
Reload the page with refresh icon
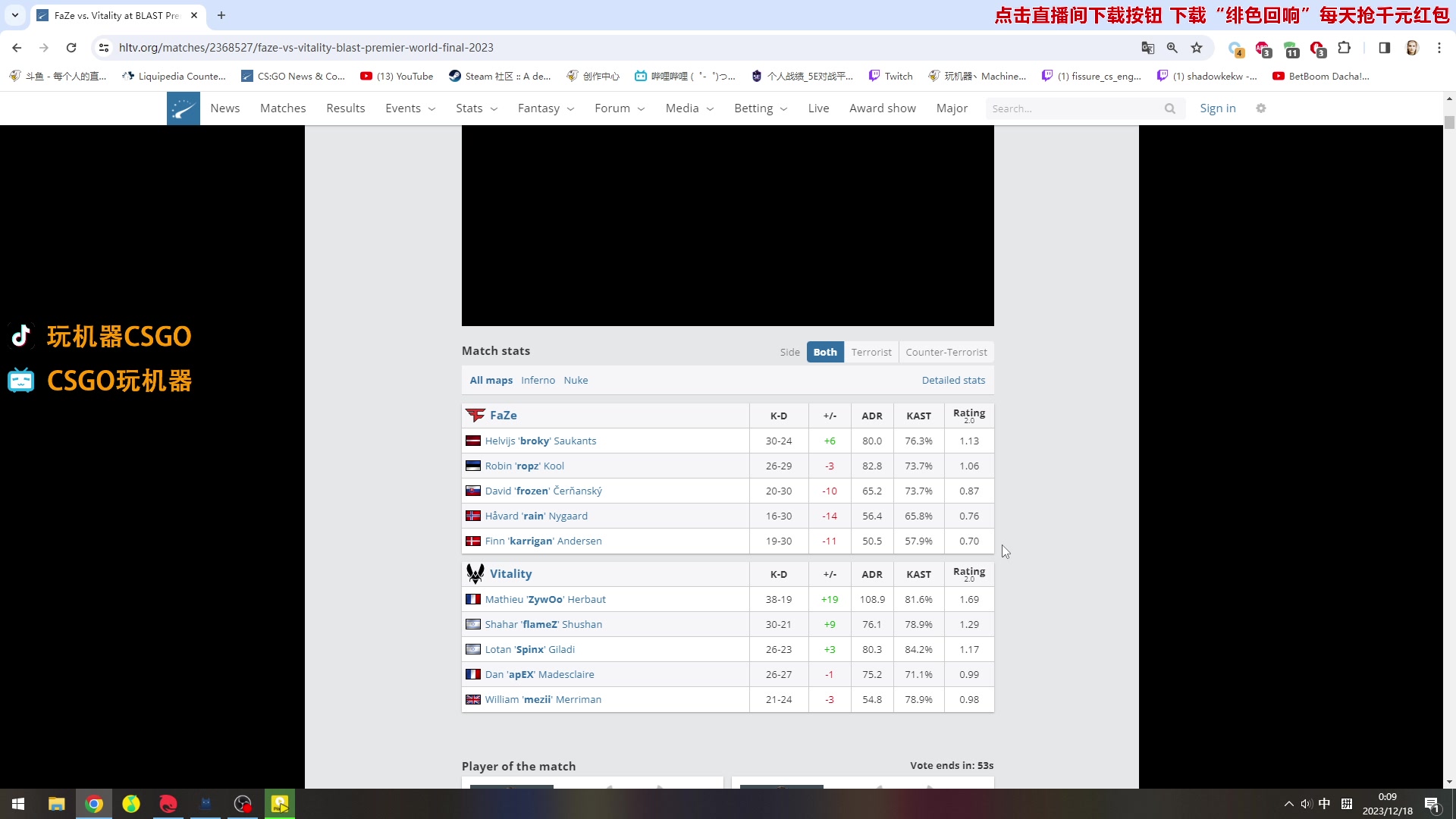tap(71, 48)
